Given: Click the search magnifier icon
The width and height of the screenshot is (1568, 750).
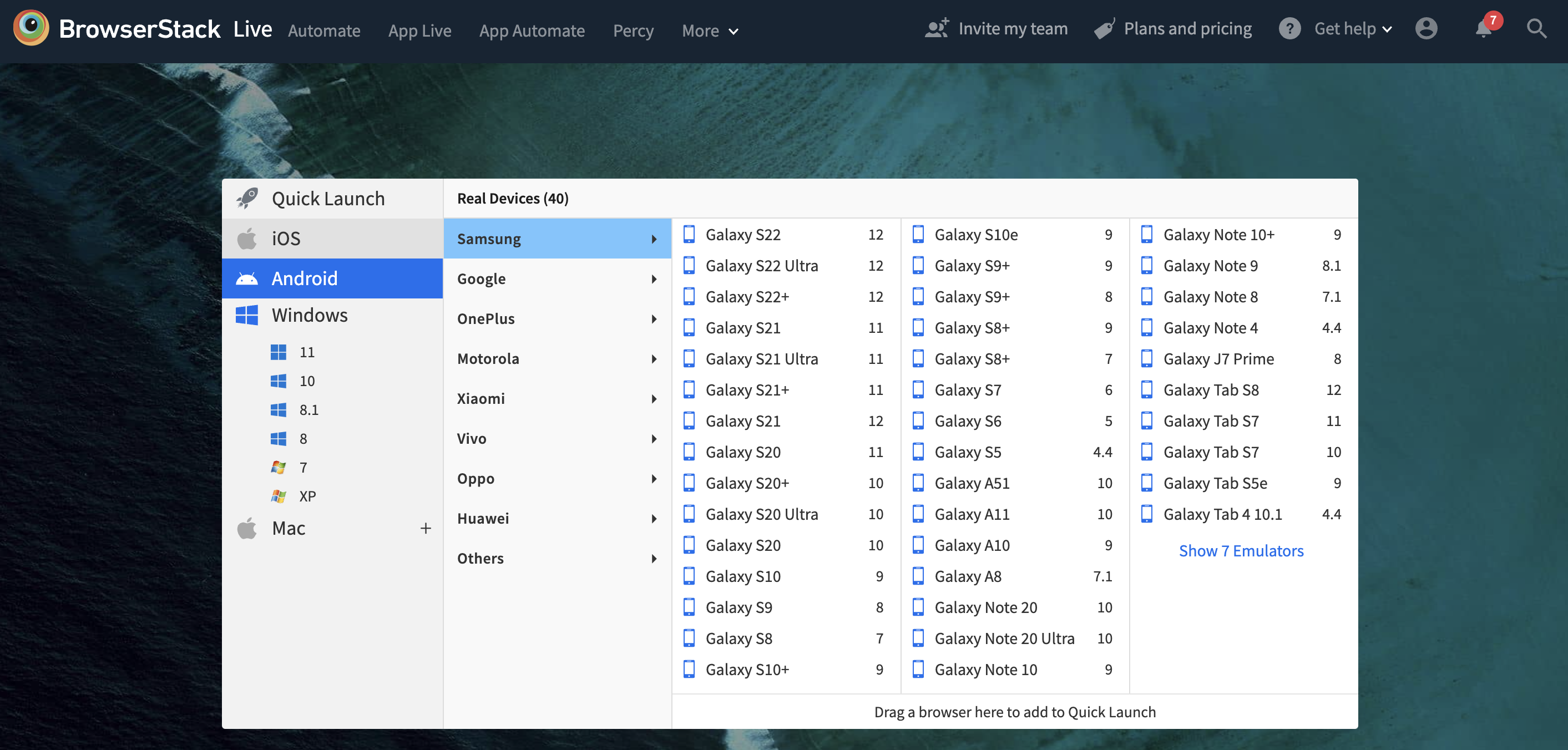Looking at the screenshot, I should (1537, 29).
